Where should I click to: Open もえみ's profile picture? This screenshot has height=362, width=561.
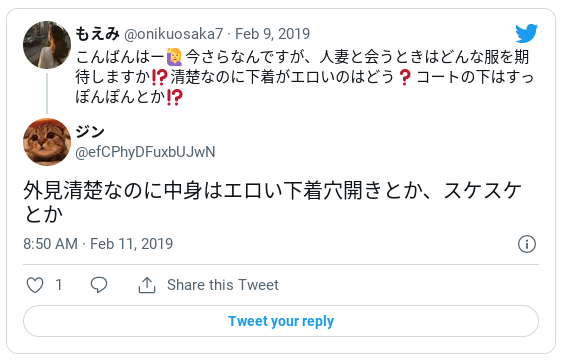47,45
